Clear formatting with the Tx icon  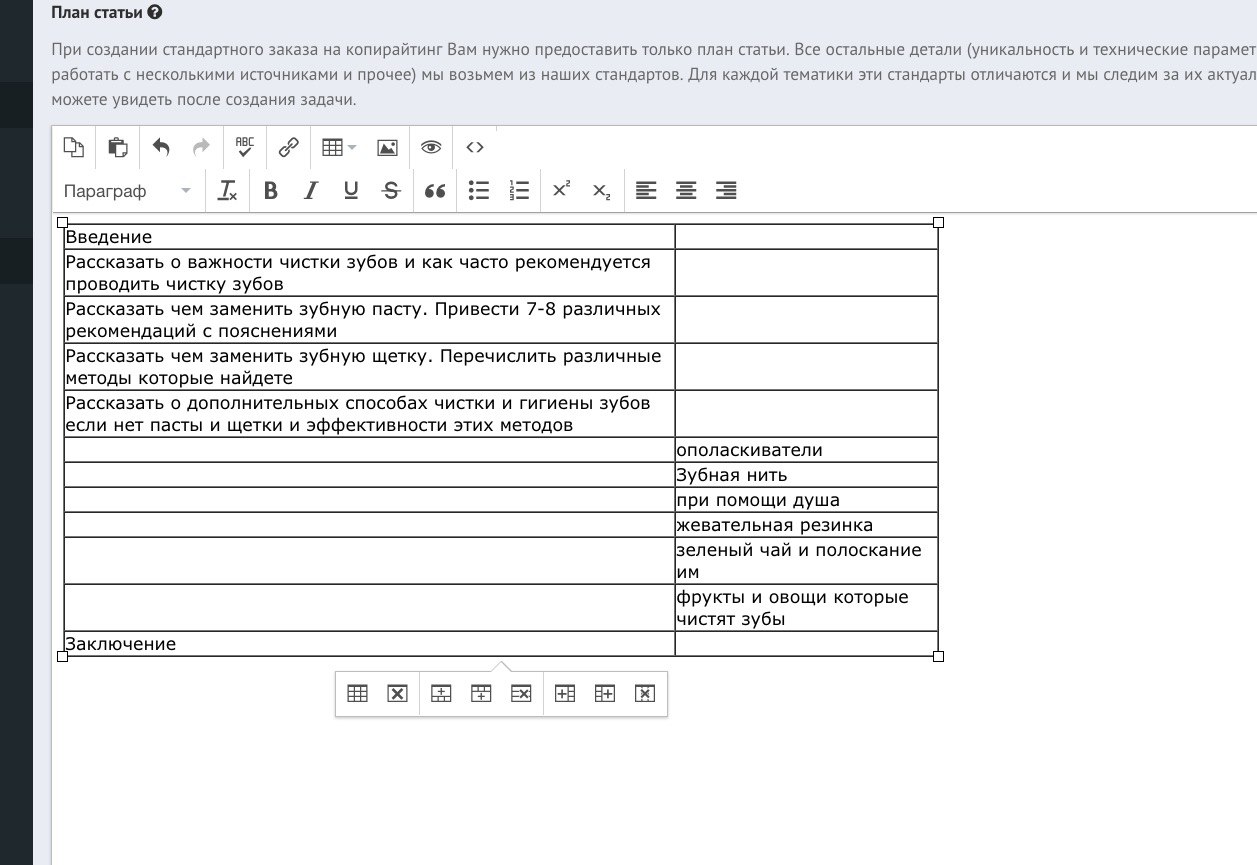tap(227, 190)
